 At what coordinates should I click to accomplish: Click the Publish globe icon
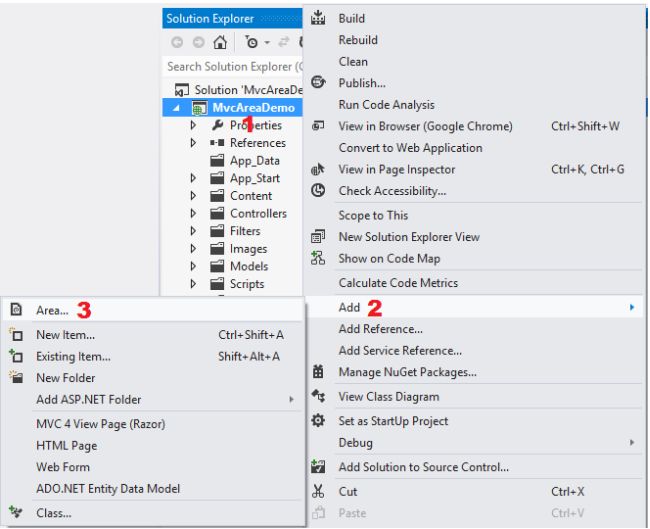click(x=318, y=83)
